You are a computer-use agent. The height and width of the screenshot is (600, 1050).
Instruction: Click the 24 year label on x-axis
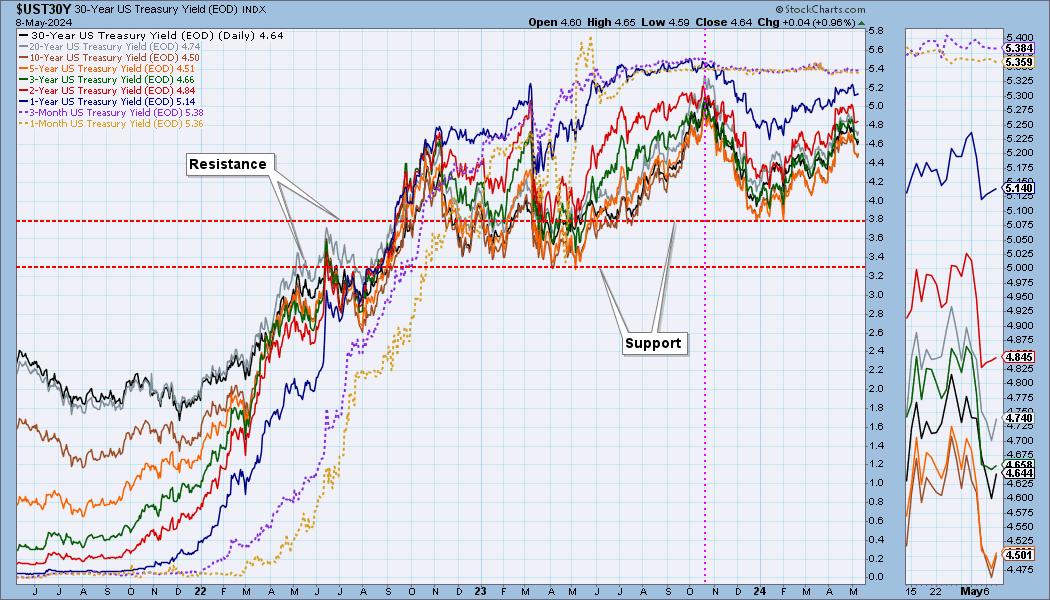(759, 592)
